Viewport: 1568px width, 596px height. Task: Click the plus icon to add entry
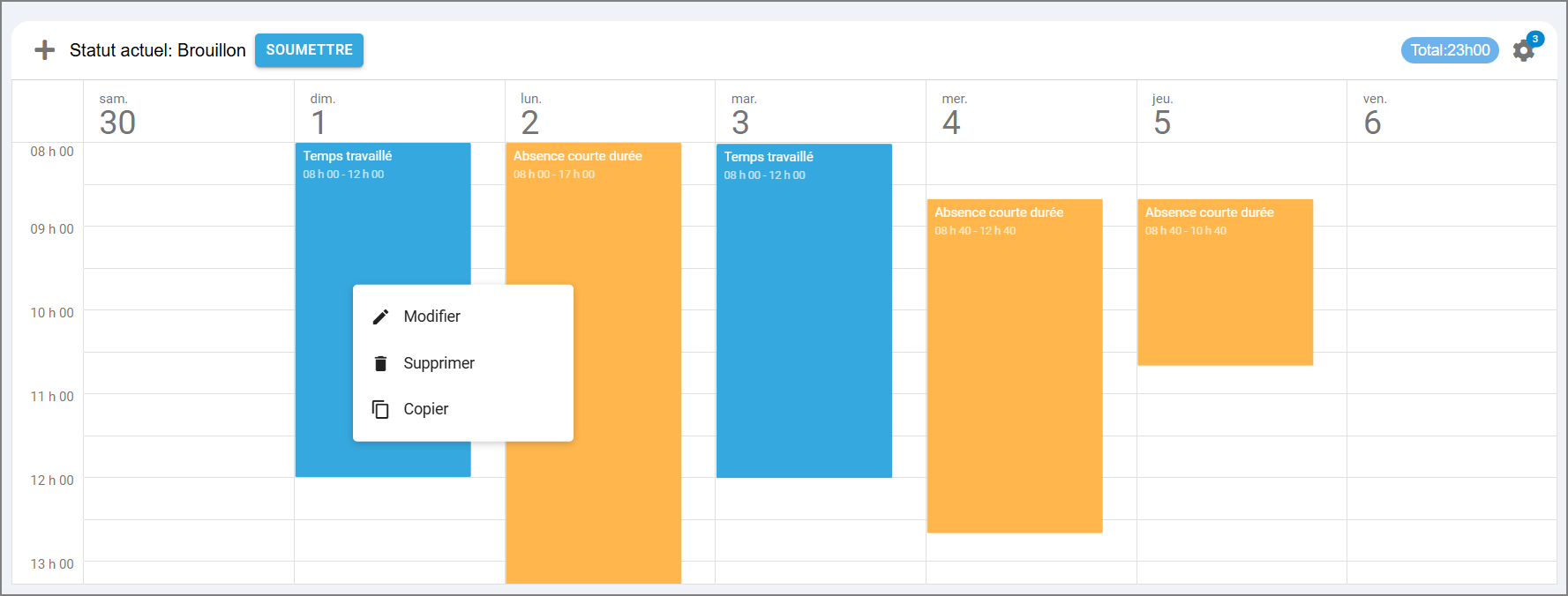(44, 50)
